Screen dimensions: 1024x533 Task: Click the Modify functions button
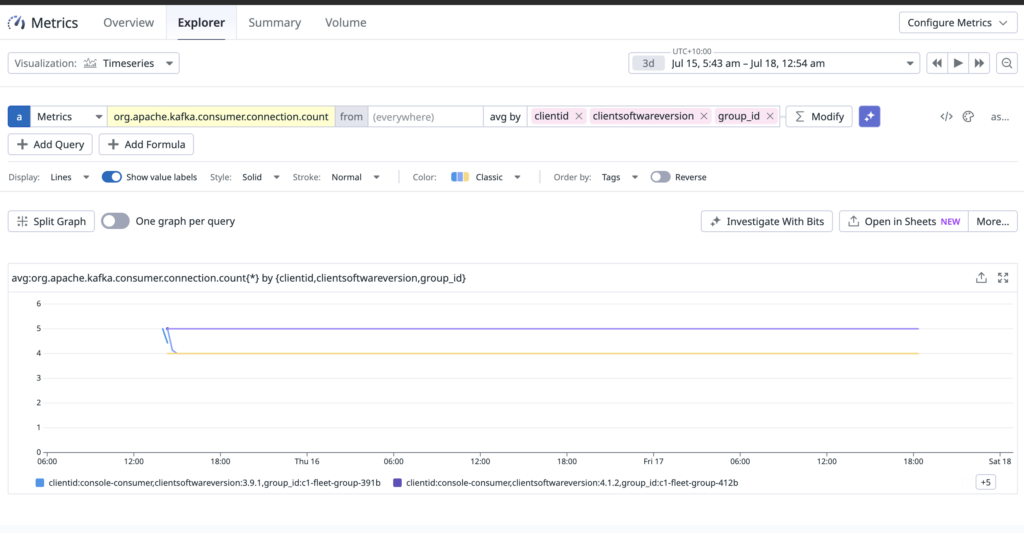(819, 116)
